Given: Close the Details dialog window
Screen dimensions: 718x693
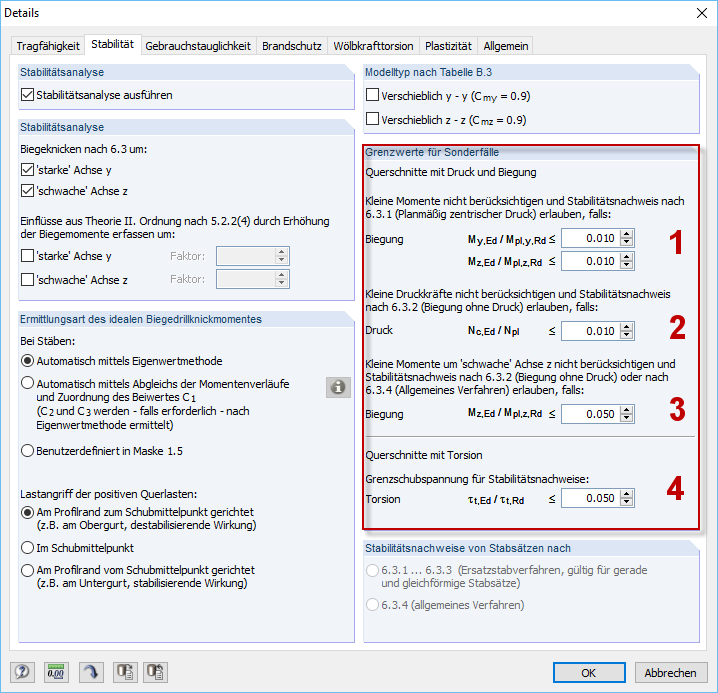Looking at the screenshot, I should [702, 13].
